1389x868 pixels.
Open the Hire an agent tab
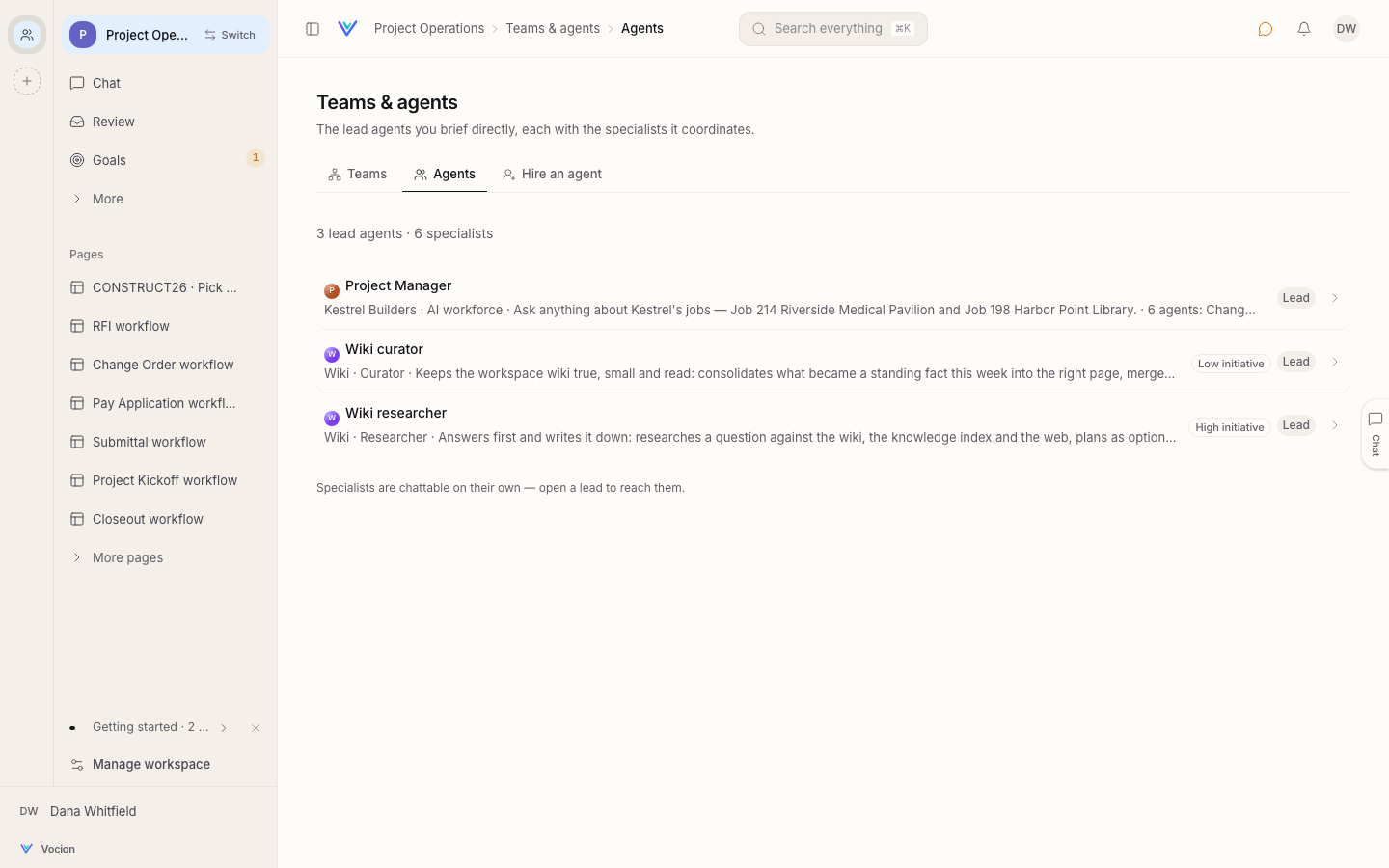point(552,175)
